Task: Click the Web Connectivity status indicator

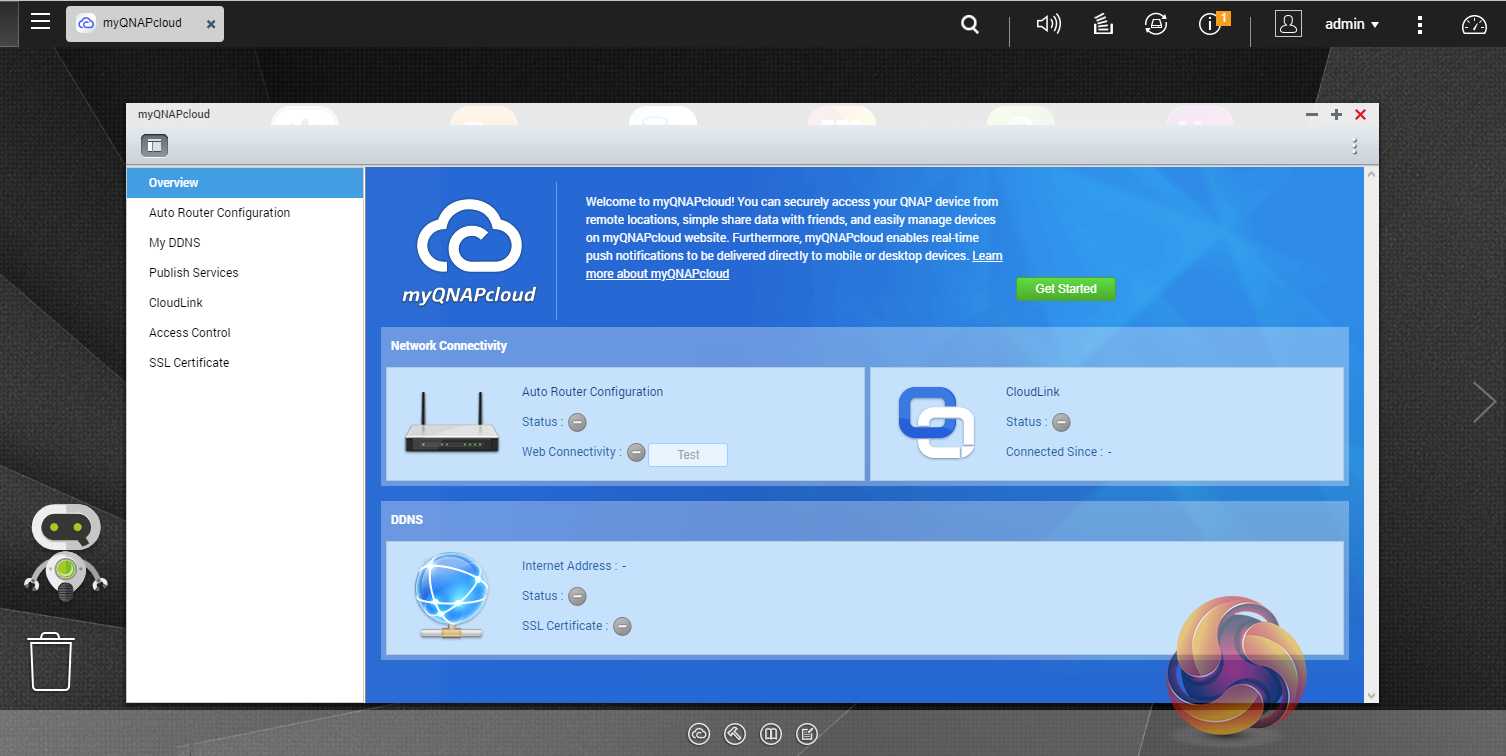Action: (x=636, y=453)
